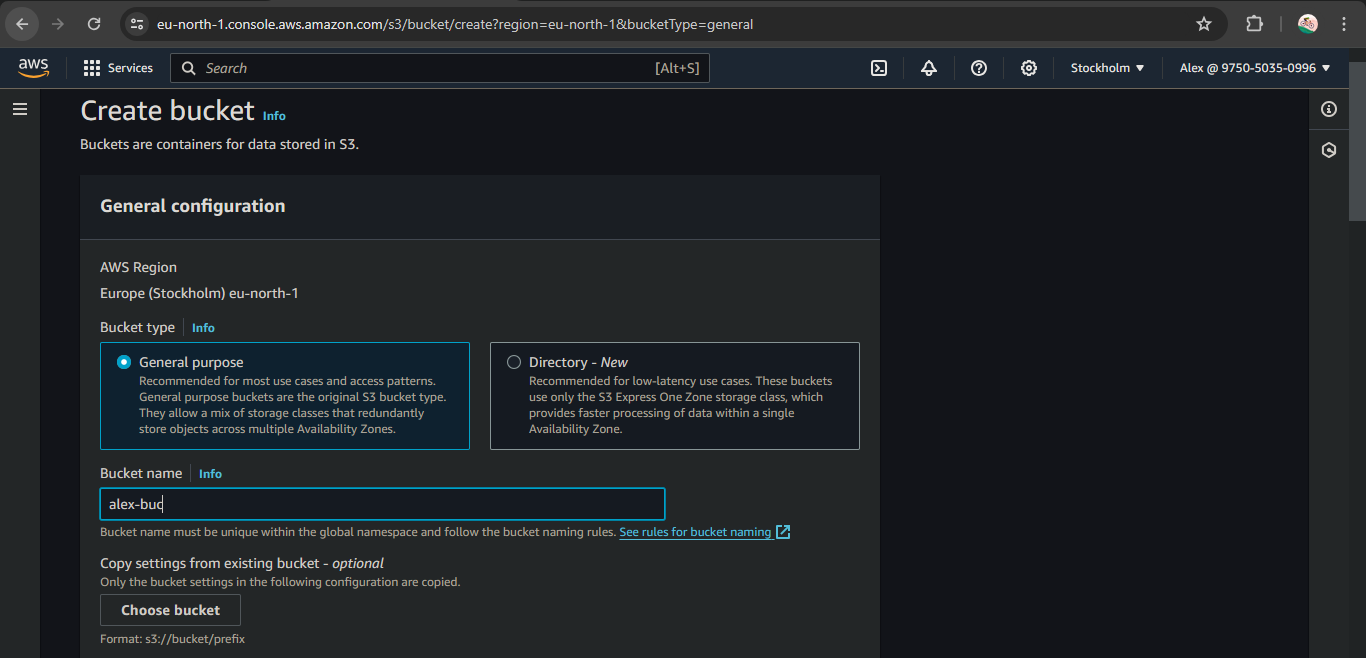Click the Info link beside Bucket type

point(203,328)
